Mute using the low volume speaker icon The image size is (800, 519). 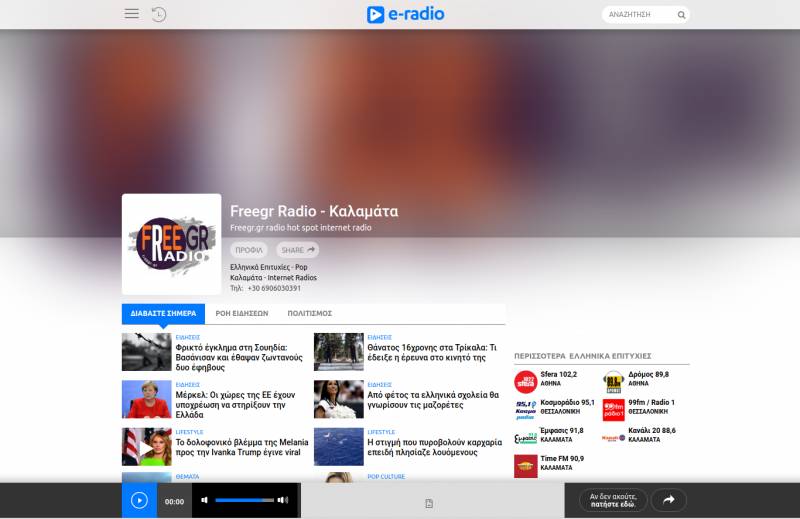point(204,500)
